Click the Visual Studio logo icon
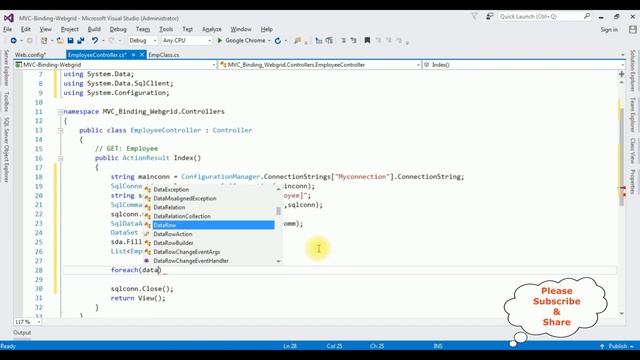Screen dimensions: 640x360 pos(9,18)
